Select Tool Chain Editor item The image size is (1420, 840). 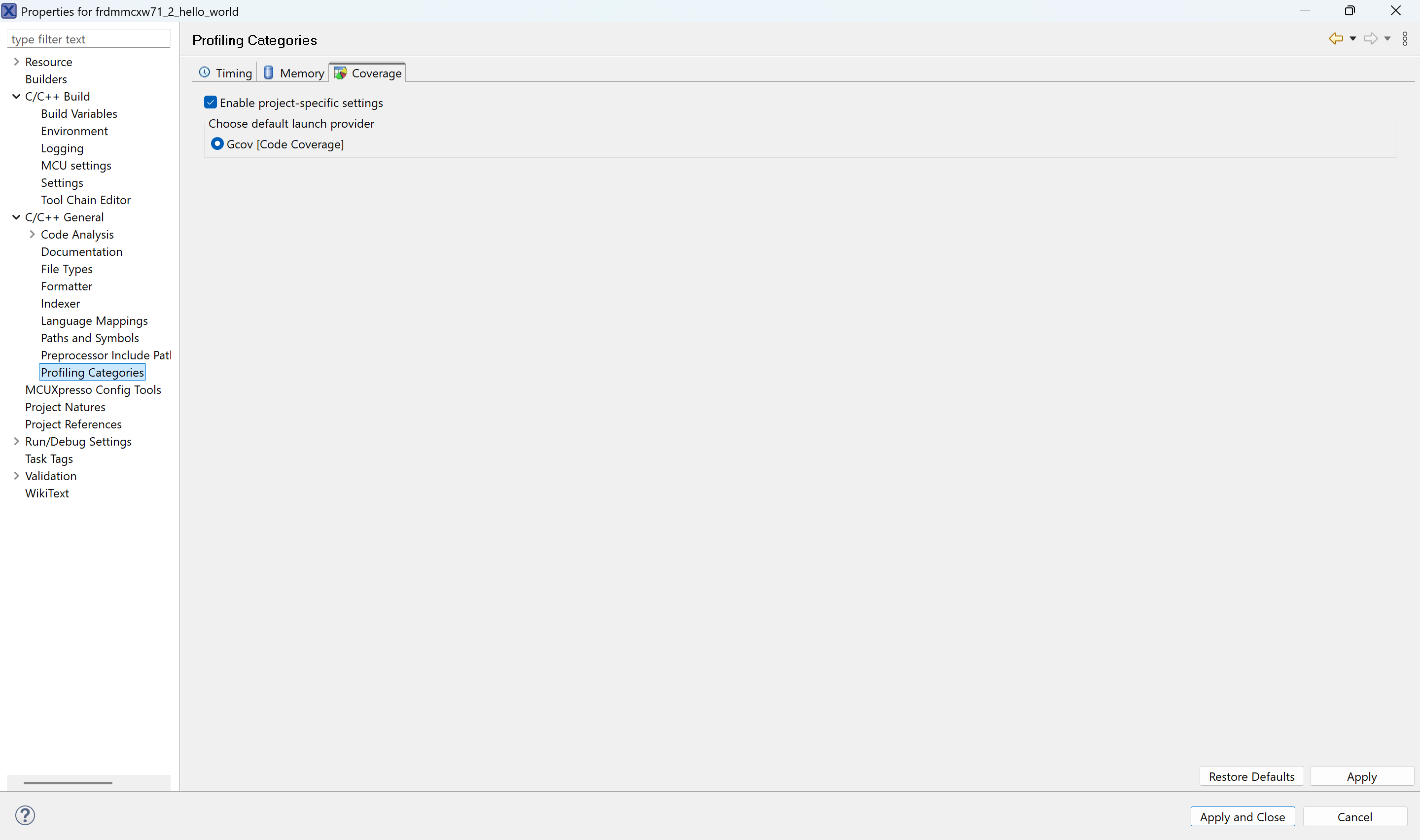[x=85, y=200]
